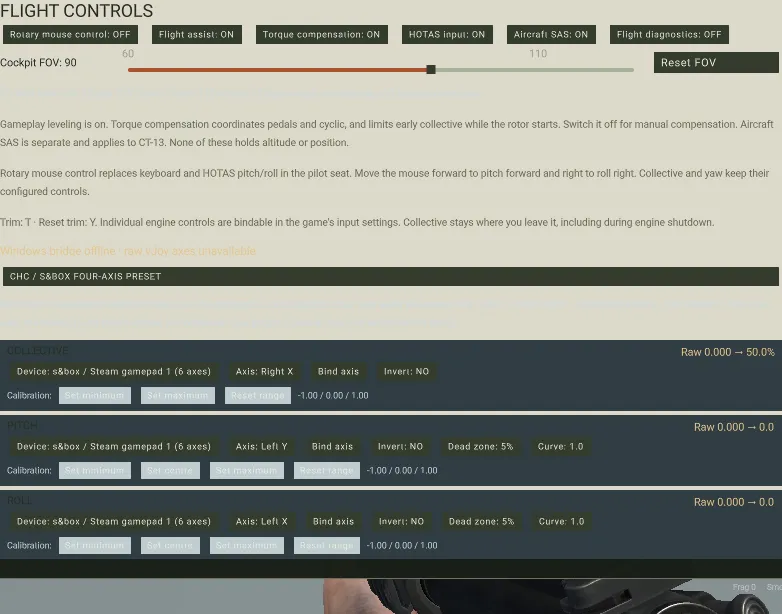
Task: Enable Flight diagnostics toggle
Action: [669, 34]
